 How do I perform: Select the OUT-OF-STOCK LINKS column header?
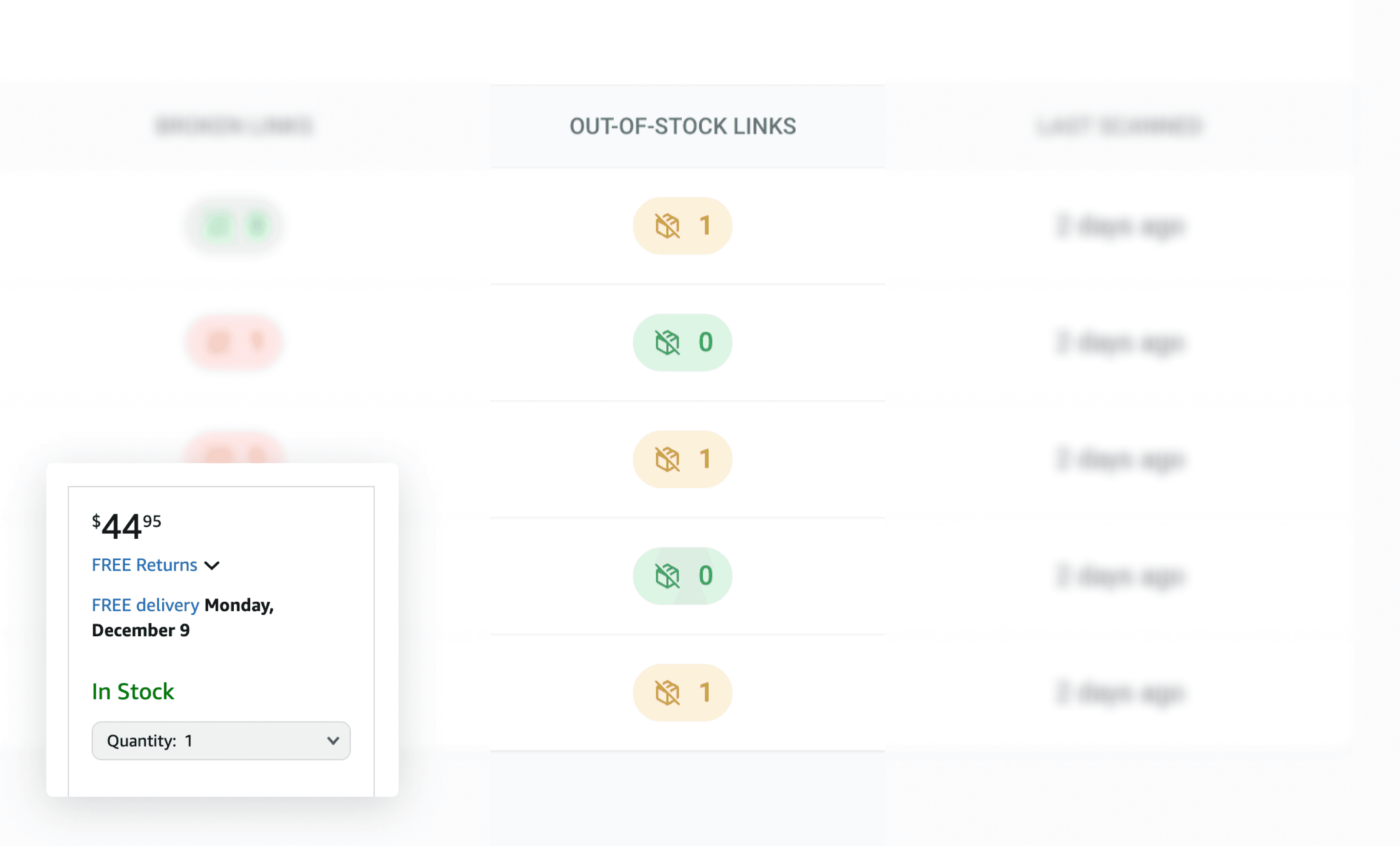682,126
